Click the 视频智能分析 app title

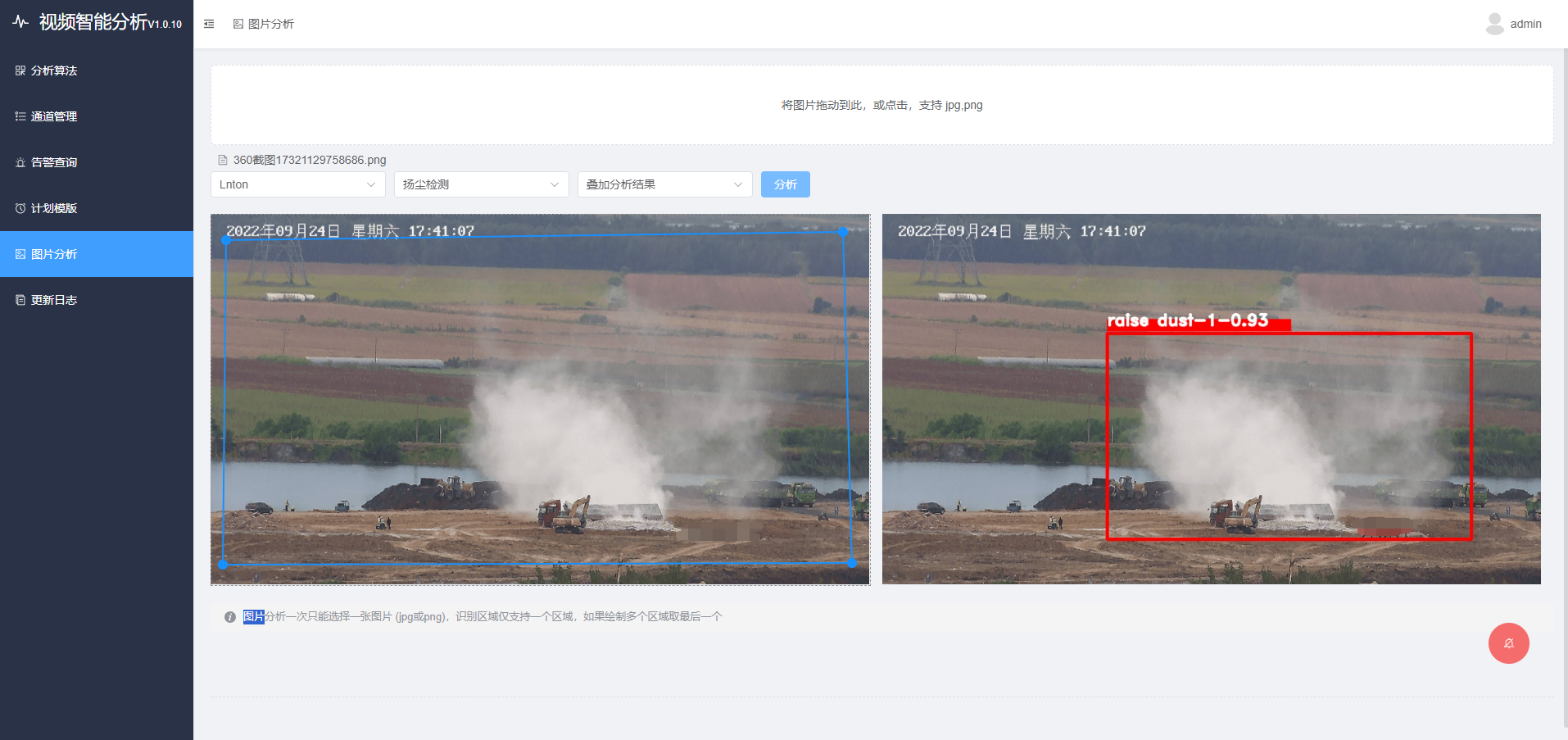(93, 22)
